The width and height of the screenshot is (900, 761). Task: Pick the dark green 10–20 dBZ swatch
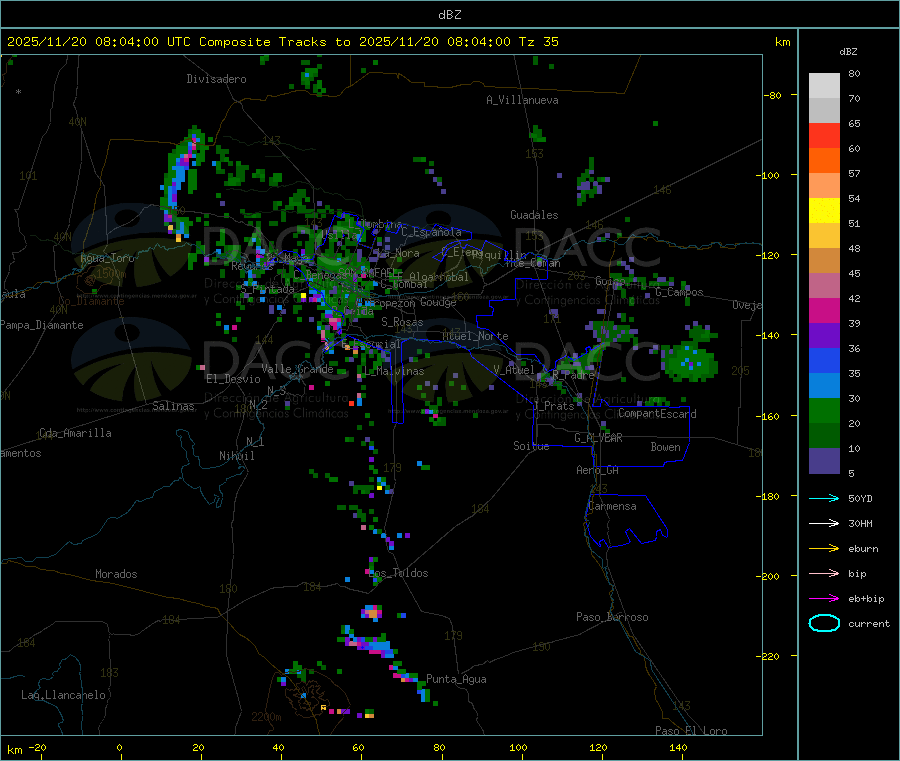tap(824, 436)
